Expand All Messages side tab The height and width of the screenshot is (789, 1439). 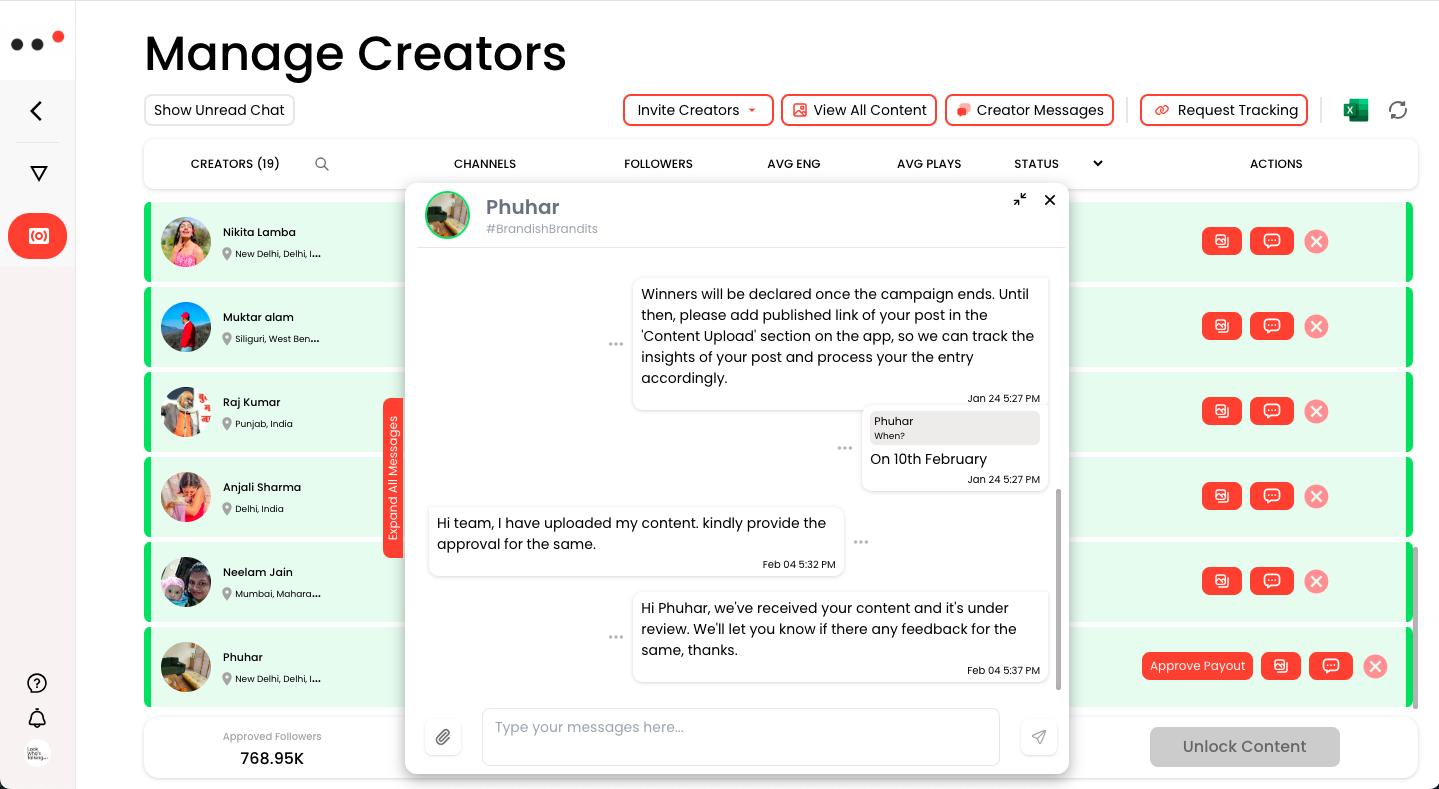click(x=393, y=478)
